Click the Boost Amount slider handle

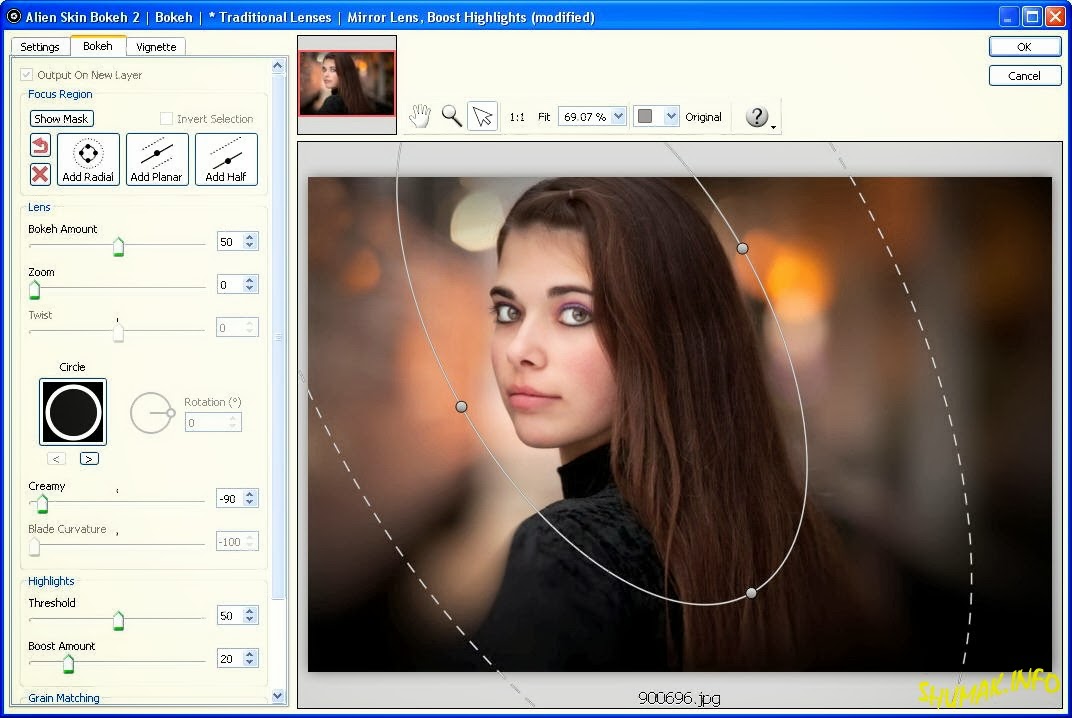(x=68, y=663)
